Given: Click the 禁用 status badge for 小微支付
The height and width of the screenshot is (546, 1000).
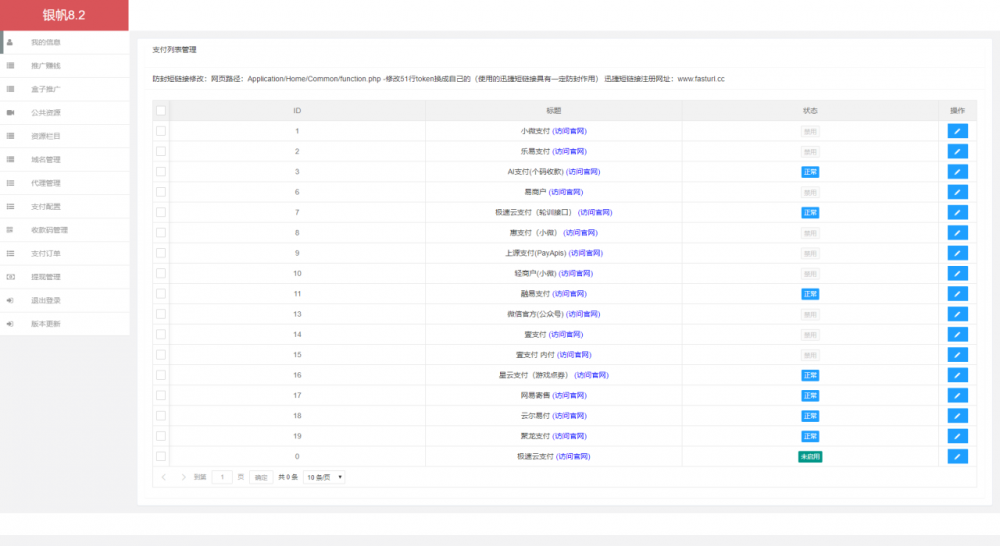Looking at the screenshot, I should 810,131.
